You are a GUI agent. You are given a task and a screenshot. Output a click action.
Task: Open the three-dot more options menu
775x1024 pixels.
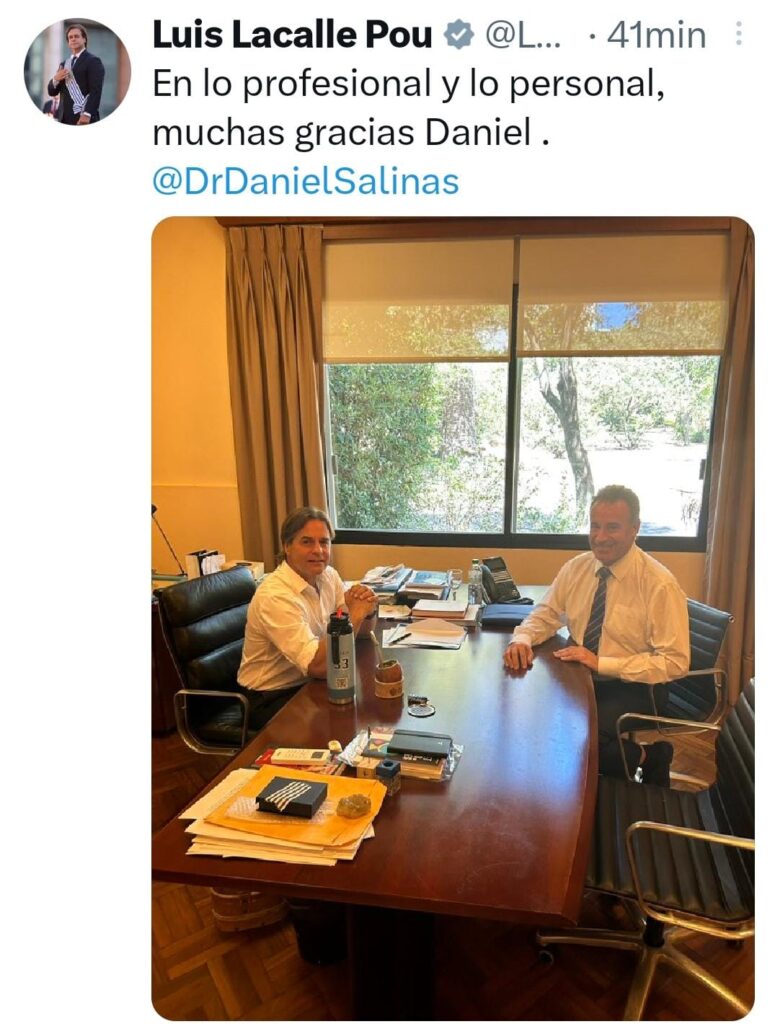point(738,33)
